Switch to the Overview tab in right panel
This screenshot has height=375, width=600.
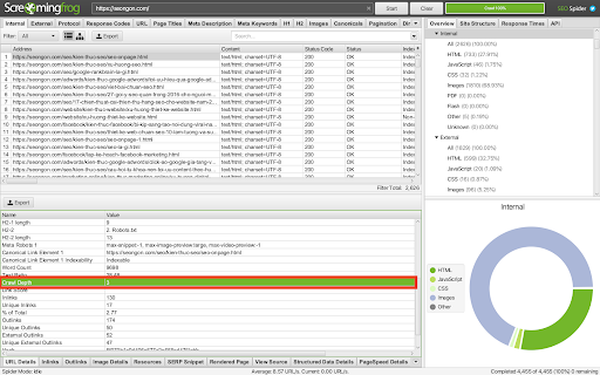[x=442, y=23]
